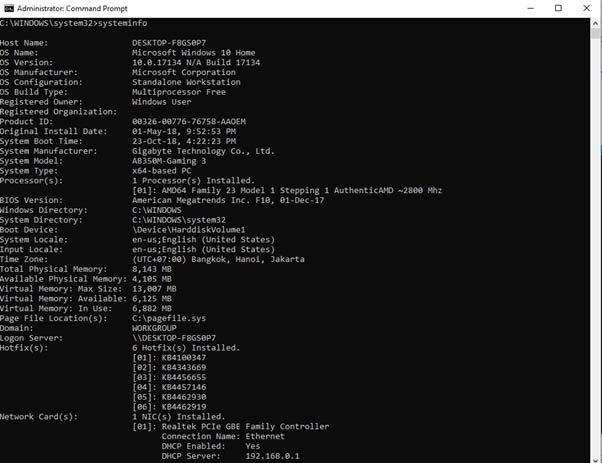Image resolution: width=602 pixels, height=463 pixels.
Task: Click boot time '23-Oct-18, 4:22:23 PM'
Action: pyautogui.click(x=184, y=141)
